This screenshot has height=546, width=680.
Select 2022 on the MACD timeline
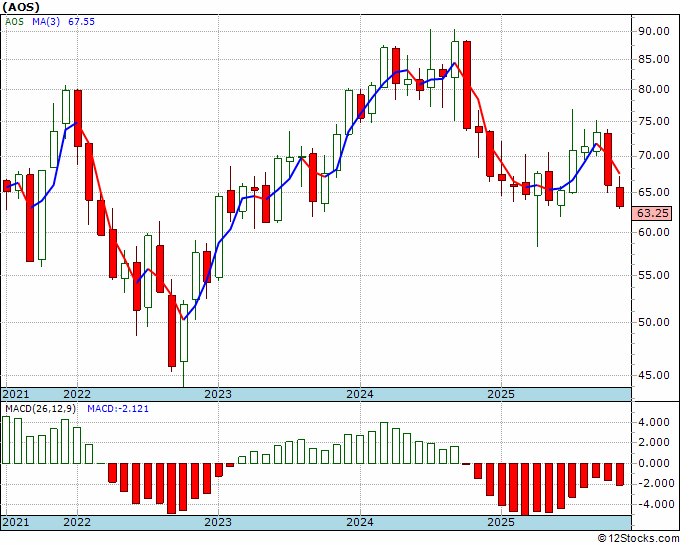coord(77,522)
